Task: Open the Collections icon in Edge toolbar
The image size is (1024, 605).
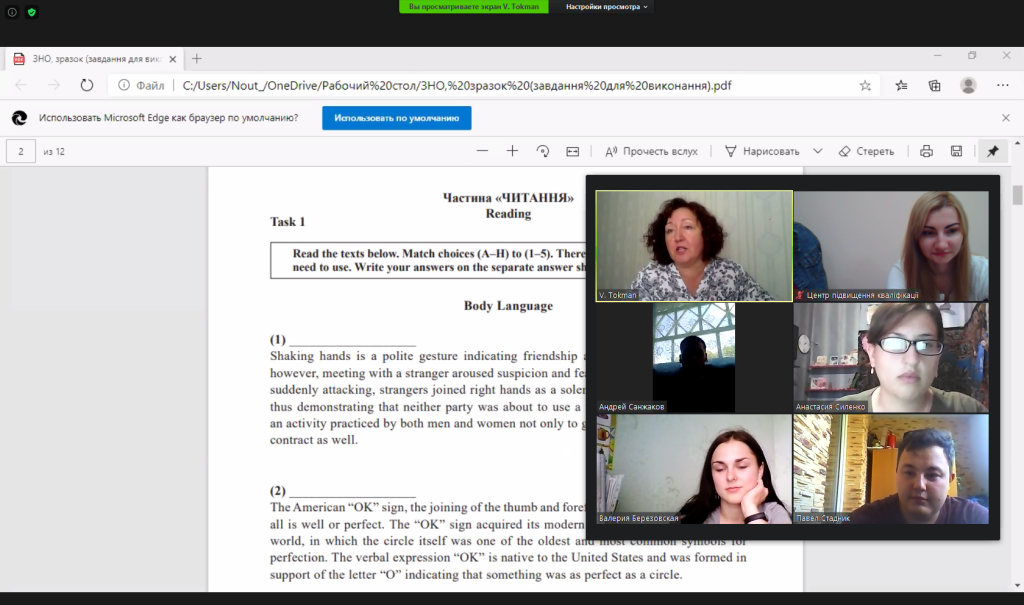Action: pos(935,86)
